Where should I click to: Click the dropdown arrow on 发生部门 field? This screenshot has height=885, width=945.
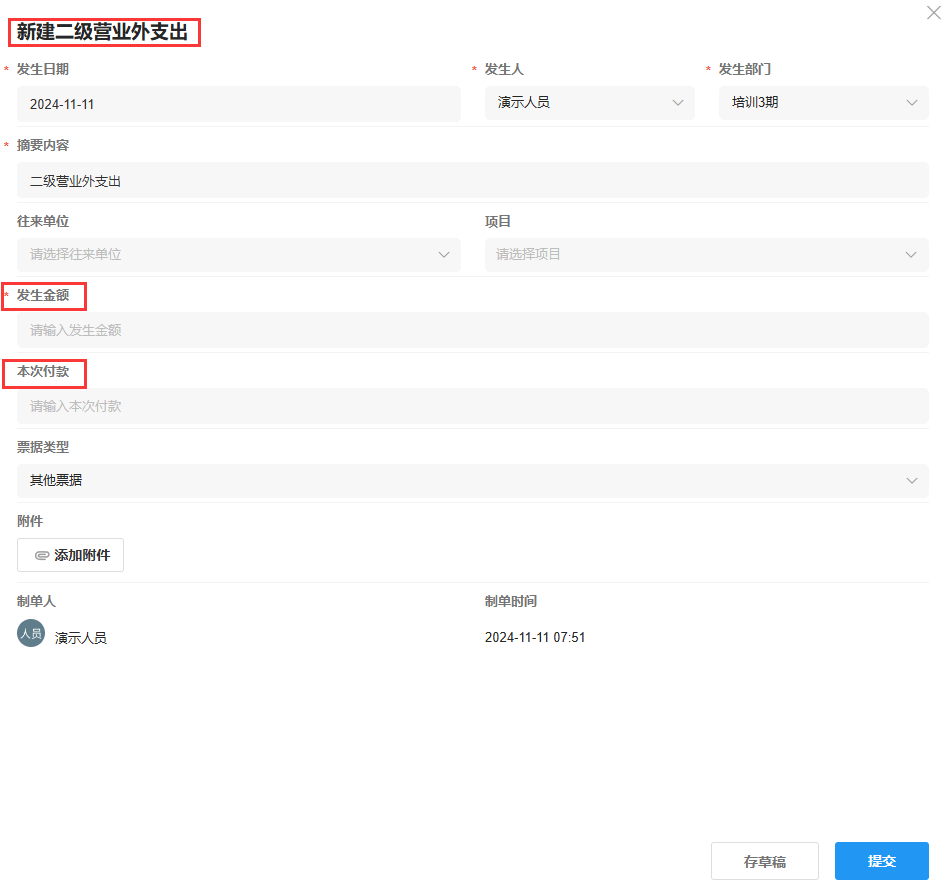[911, 102]
